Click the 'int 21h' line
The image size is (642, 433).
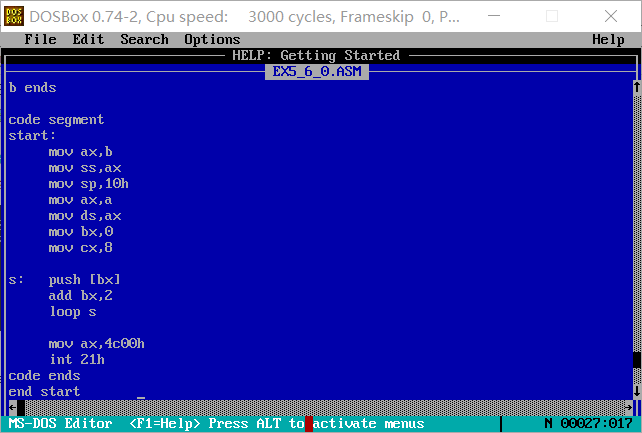(77, 359)
